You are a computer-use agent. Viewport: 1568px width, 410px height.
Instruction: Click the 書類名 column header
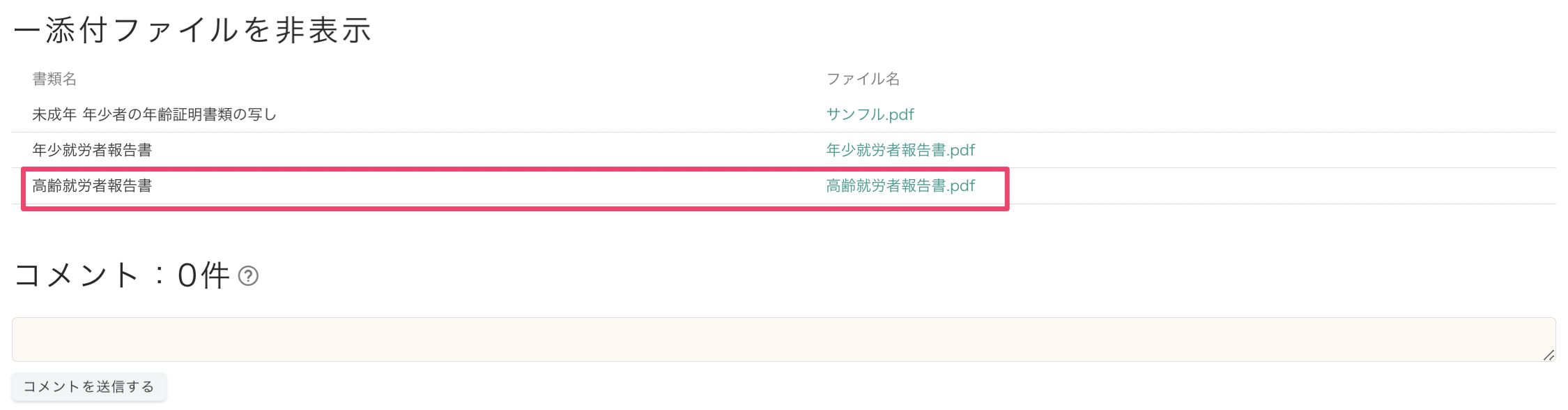pos(54,79)
